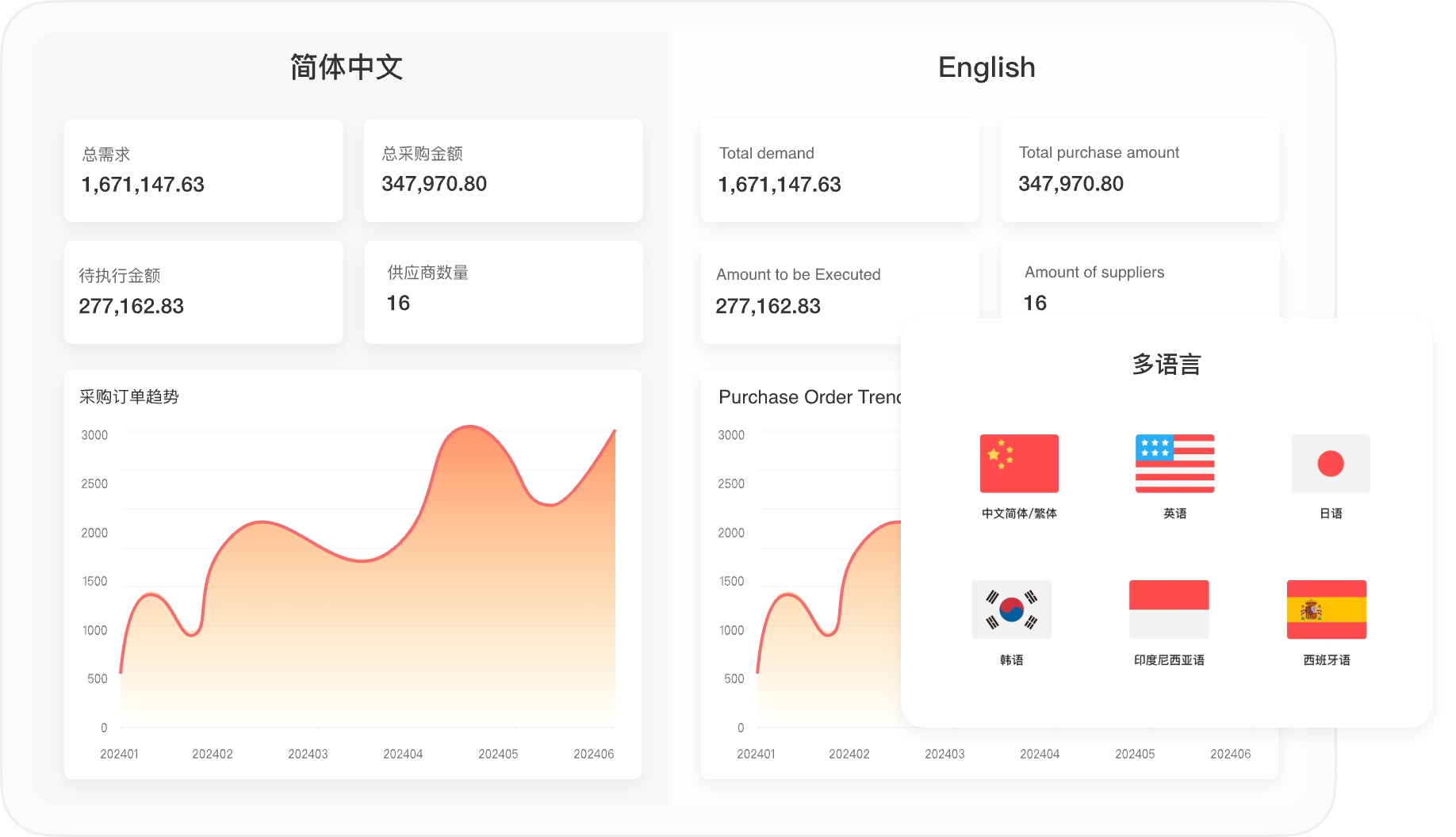Viewport: 1456px width, 837px height.
Task: Pick the Japanese flag icon
Action: pos(1330,464)
